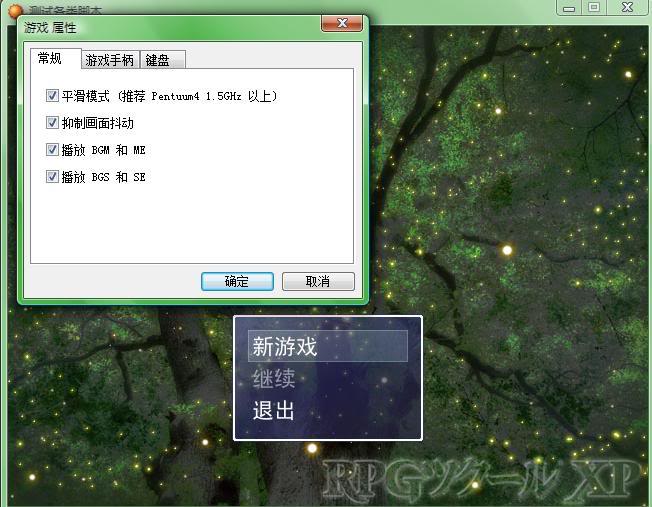Toggle the 平滑模式 checkbox
The height and width of the screenshot is (507, 652).
52,96
